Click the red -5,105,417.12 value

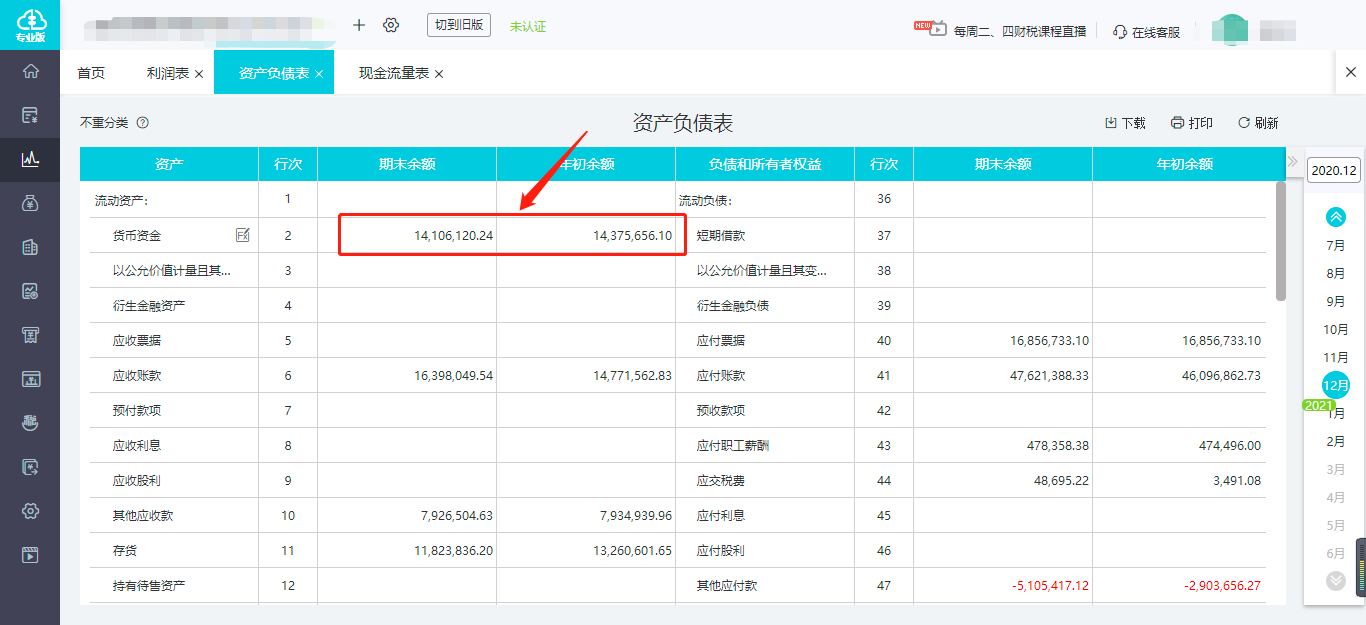click(x=1049, y=586)
